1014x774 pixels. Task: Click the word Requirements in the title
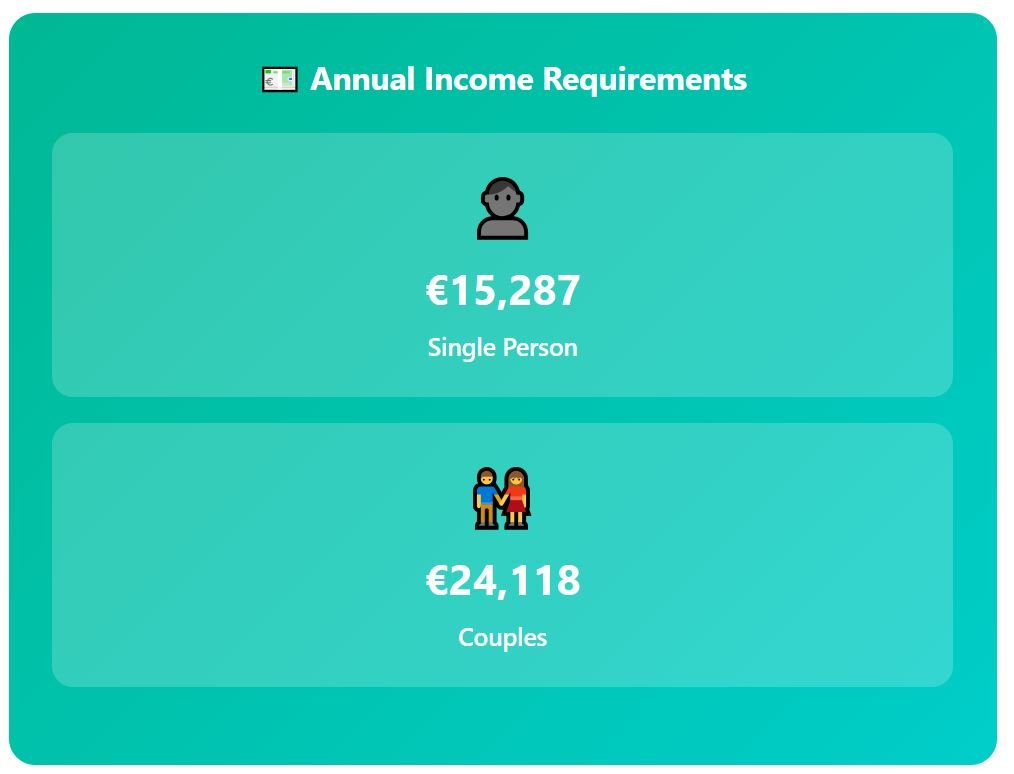[645, 81]
